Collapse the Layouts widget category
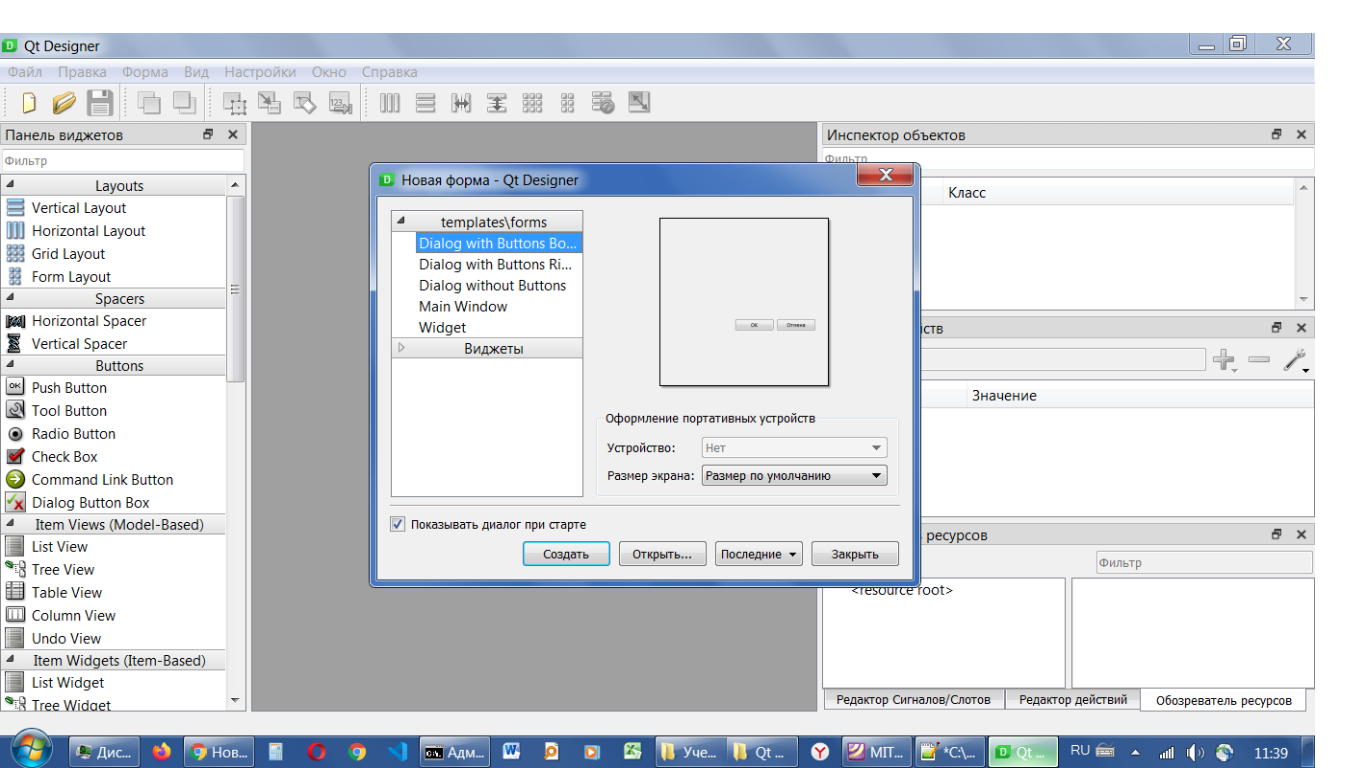The height and width of the screenshot is (768, 1366). (x=10, y=185)
